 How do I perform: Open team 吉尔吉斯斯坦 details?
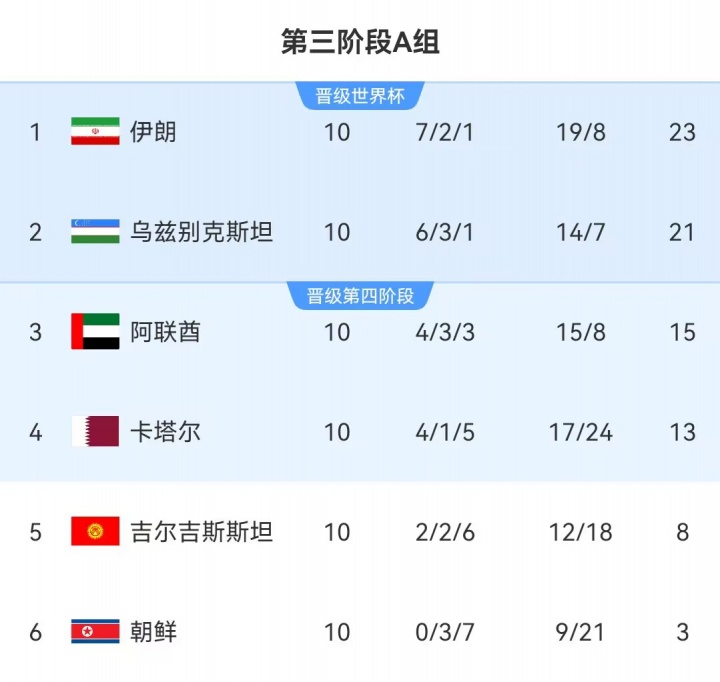point(201,532)
